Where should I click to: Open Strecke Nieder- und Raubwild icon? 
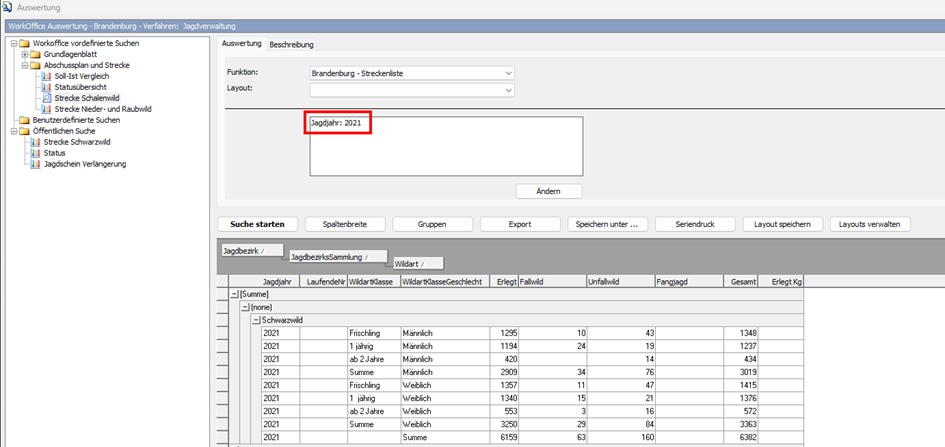(x=46, y=109)
